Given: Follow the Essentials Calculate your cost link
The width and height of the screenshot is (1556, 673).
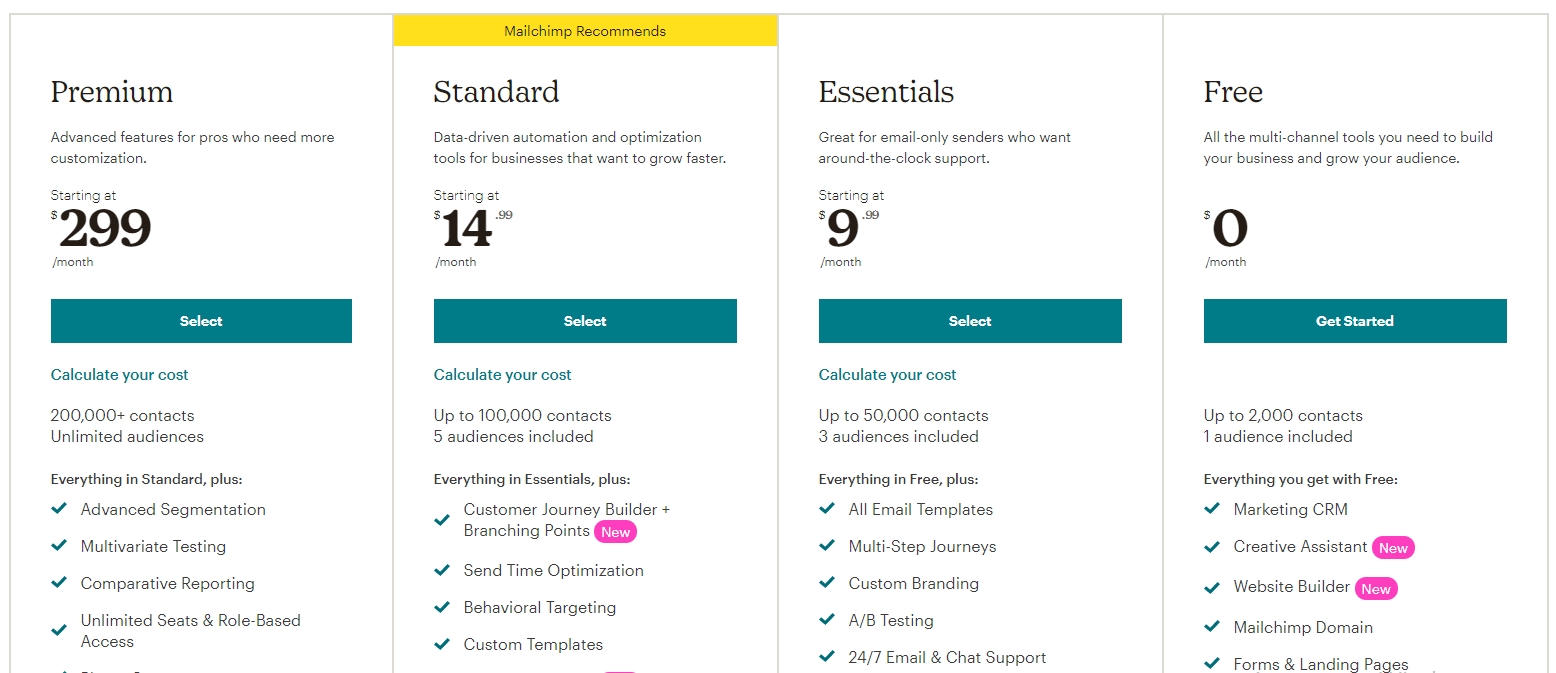Looking at the screenshot, I should tap(887, 375).
